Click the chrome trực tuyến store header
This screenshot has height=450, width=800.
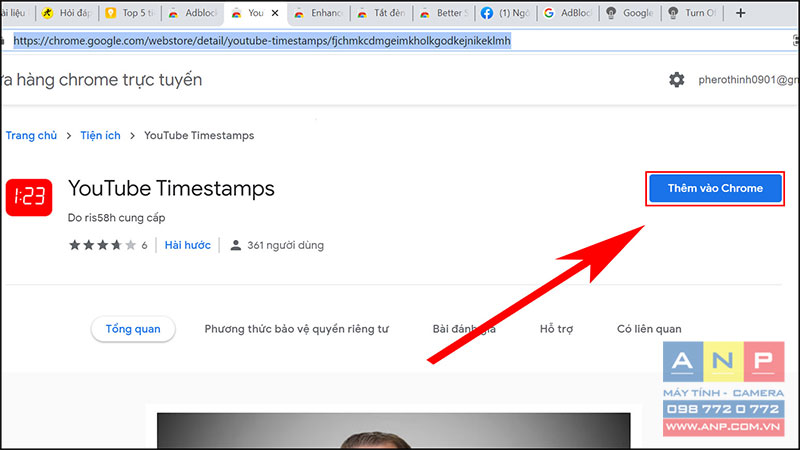click(102, 80)
